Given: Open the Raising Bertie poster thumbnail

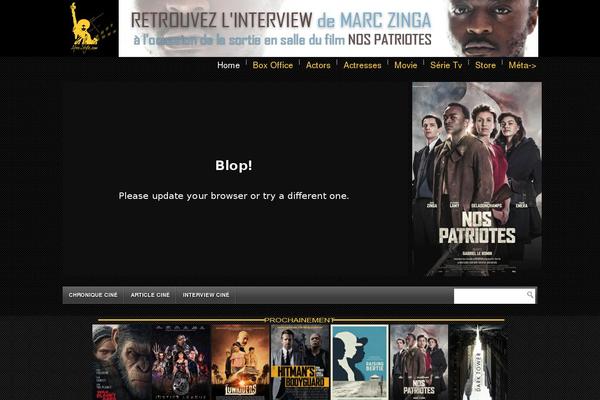Looking at the screenshot, I should [x=360, y=362].
